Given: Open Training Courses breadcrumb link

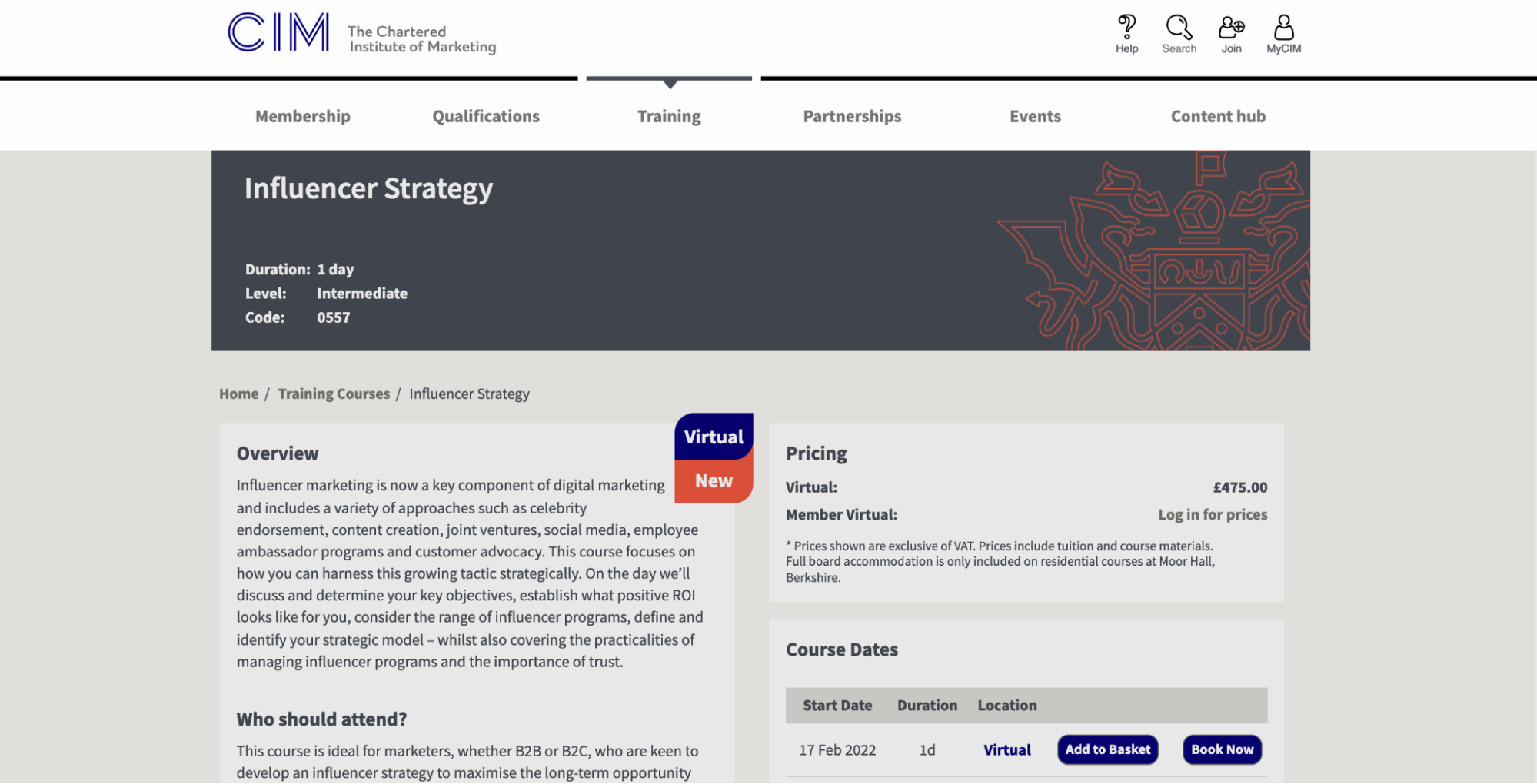Looking at the screenshot, I should pos(334,394).
